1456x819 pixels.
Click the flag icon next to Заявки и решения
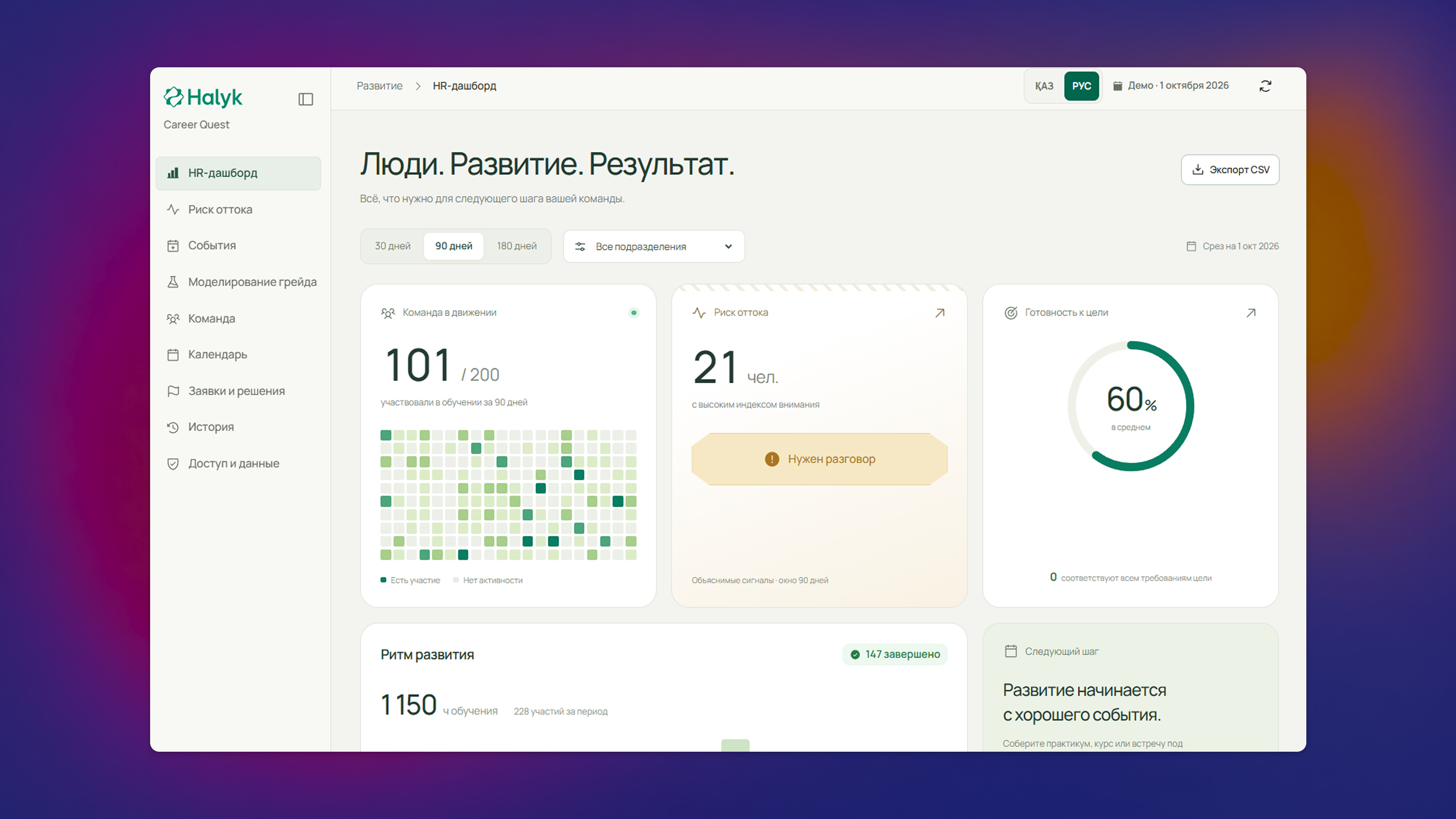(173, 391)
